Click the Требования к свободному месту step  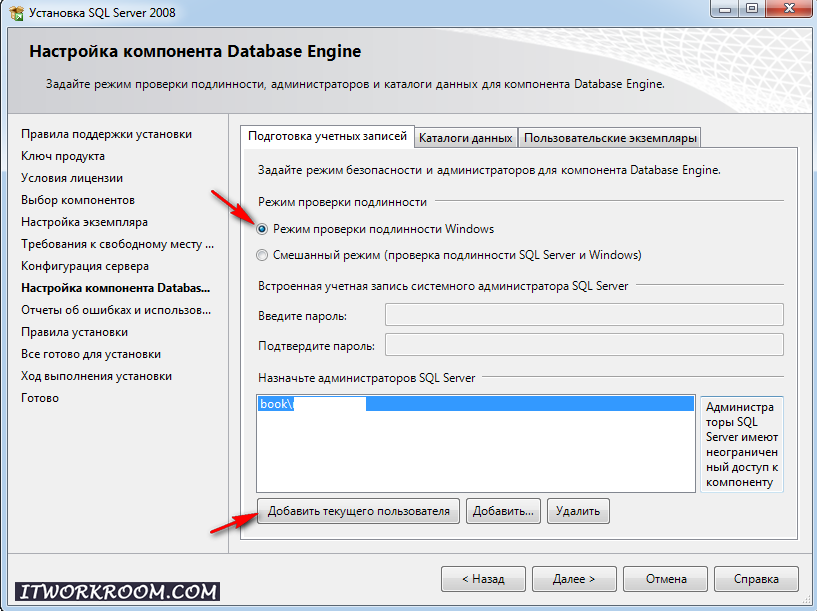click(x=117, y=244)
